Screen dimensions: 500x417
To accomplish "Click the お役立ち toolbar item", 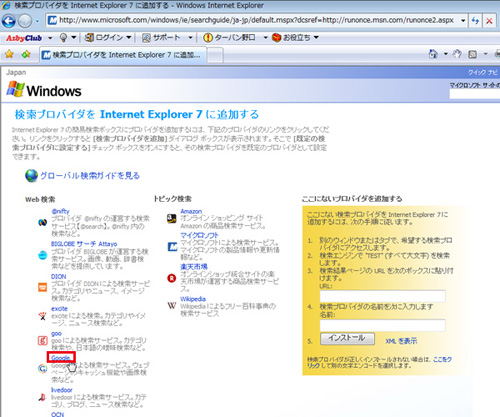I will click(291, 38).
